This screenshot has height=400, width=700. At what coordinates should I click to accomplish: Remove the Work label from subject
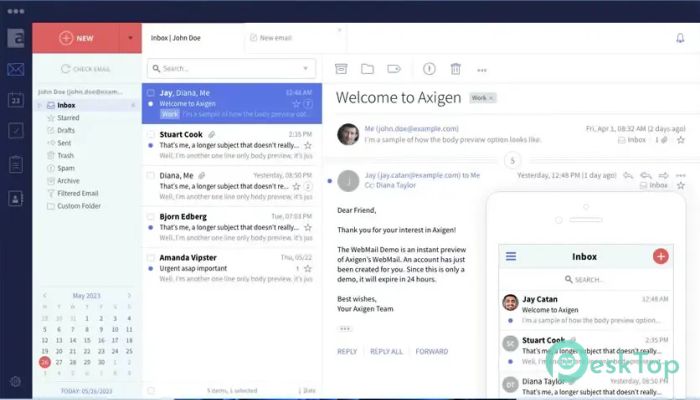pos(491,98)
